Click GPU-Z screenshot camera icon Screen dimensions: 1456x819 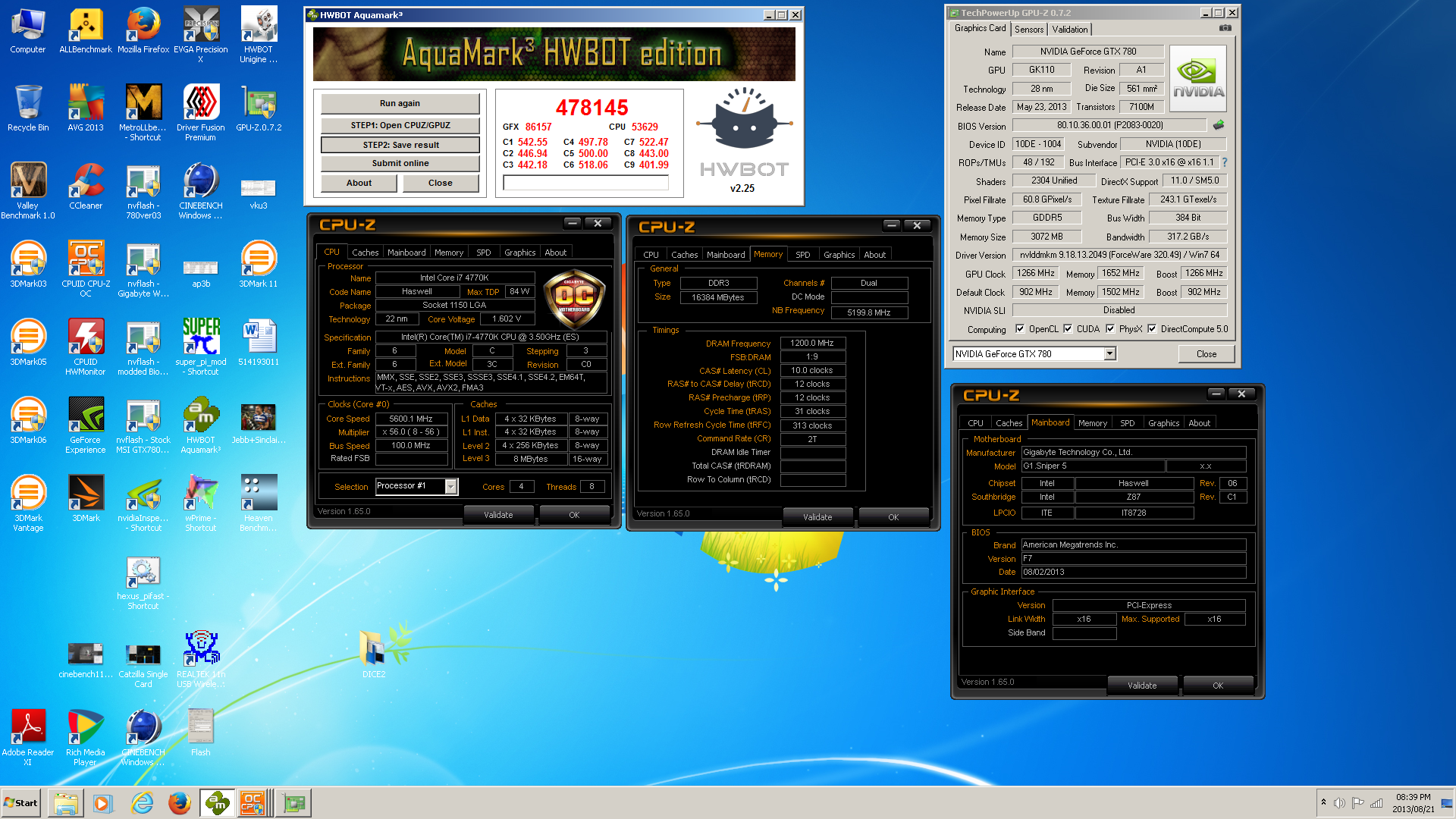point(1225,28)
